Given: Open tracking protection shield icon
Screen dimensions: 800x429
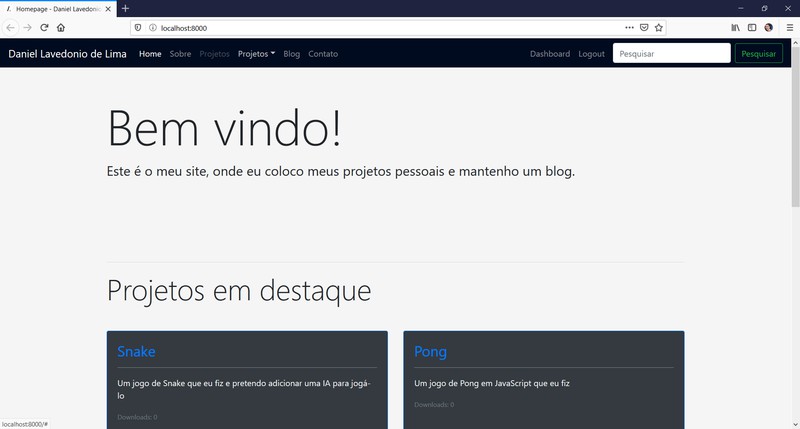Looking at the screenshot, I should pyautogui.click(x=138, y=28).
